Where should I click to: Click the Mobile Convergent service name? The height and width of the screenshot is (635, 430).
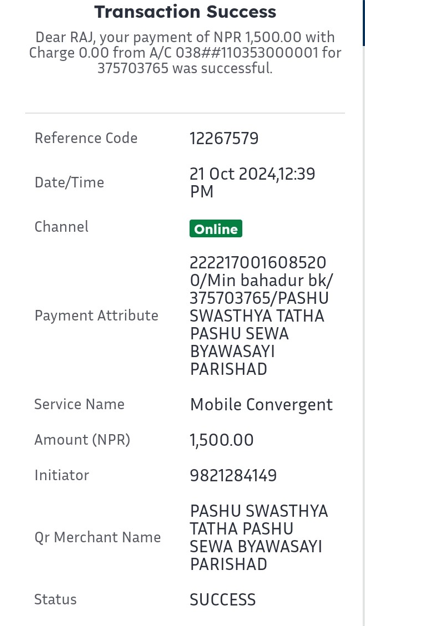click(x=261, y=405)
